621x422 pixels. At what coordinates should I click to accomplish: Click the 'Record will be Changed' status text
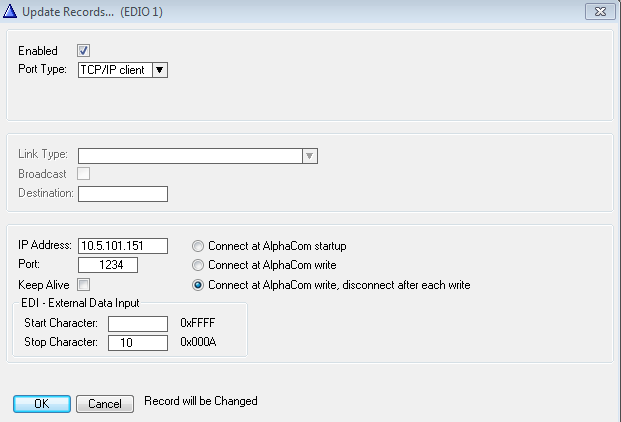pyautogui.click(x=201, y=401)
